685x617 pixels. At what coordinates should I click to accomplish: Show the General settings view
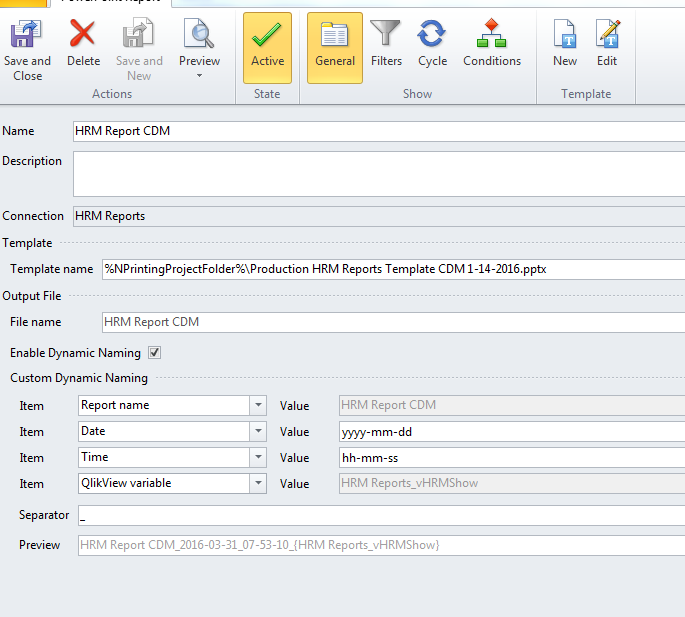tap(335, 47)
